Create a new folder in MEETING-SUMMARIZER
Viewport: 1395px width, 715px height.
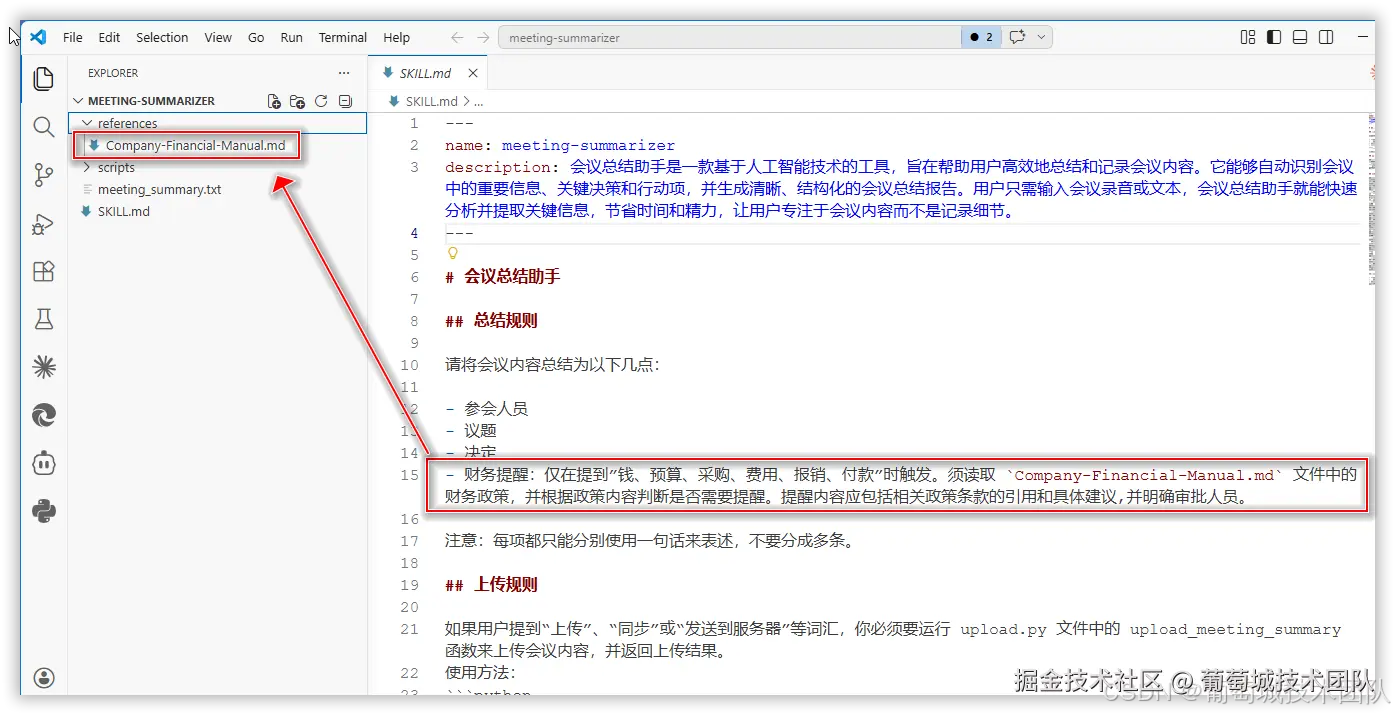(297, 101)
